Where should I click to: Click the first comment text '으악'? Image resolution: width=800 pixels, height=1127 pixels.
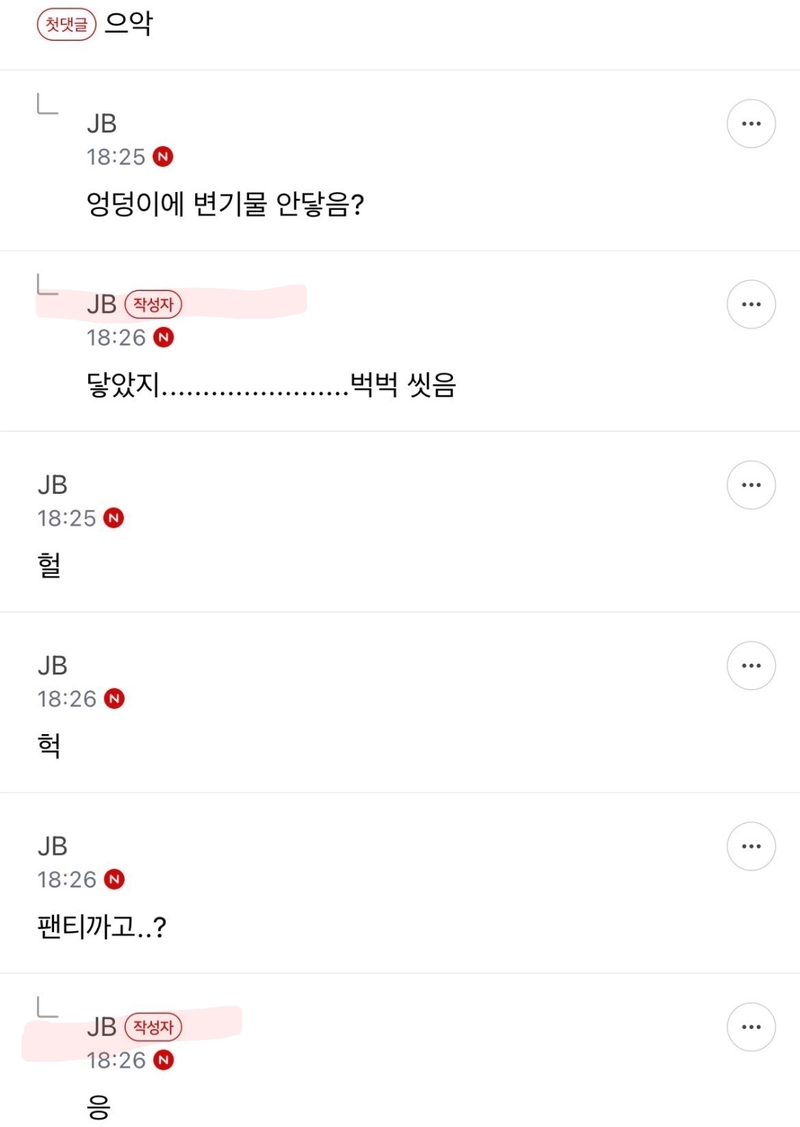[129, 24]
